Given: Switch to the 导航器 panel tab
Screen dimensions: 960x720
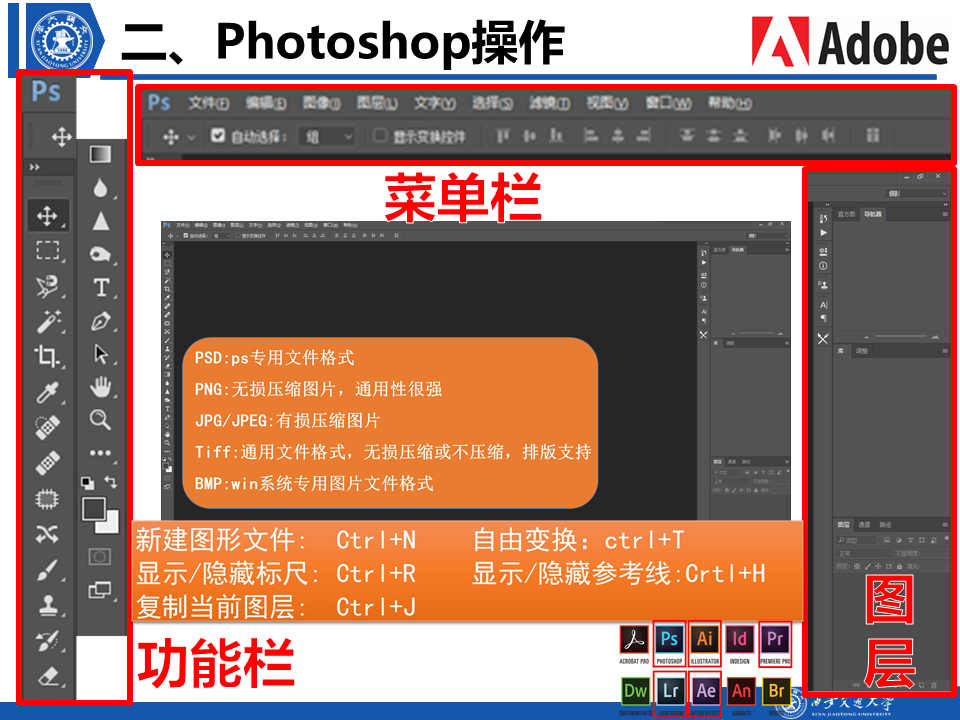Looking at the screenshot, I should coord(874,214).
